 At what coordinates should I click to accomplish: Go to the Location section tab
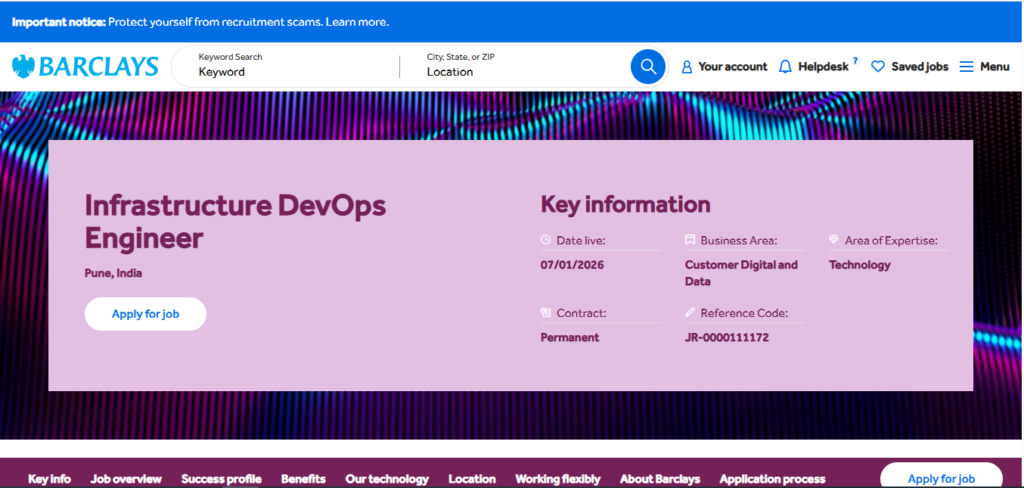coord(472,479)
